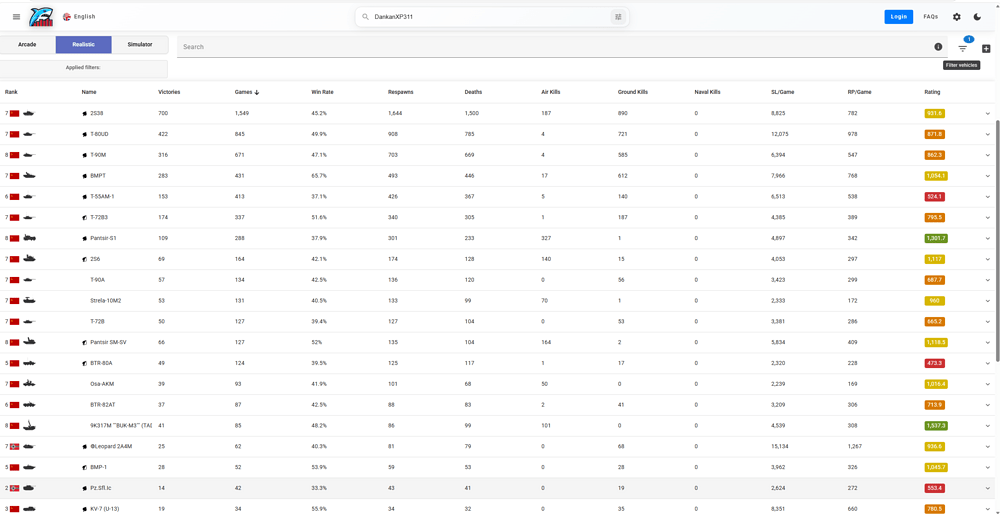Click the 2S38 vehicle silhouette icon

(x=29, y=114)
